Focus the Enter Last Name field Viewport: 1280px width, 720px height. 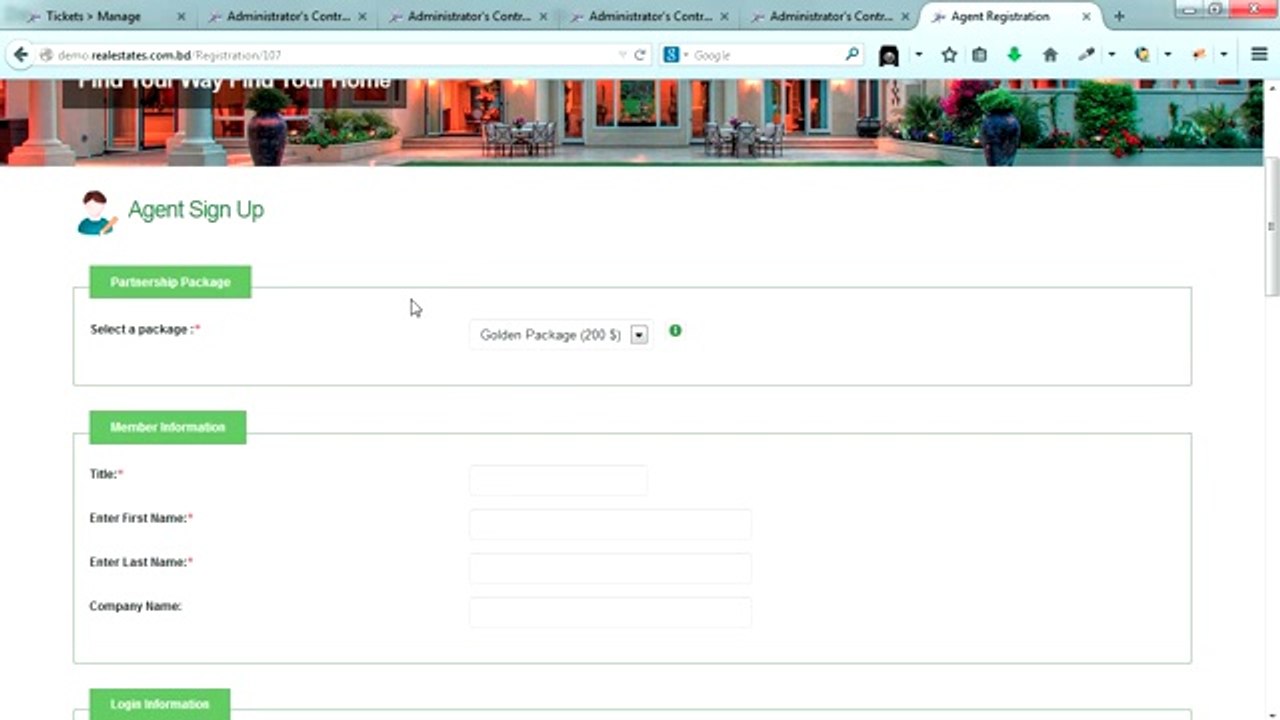pyautogui.click(x=610, y=568)
